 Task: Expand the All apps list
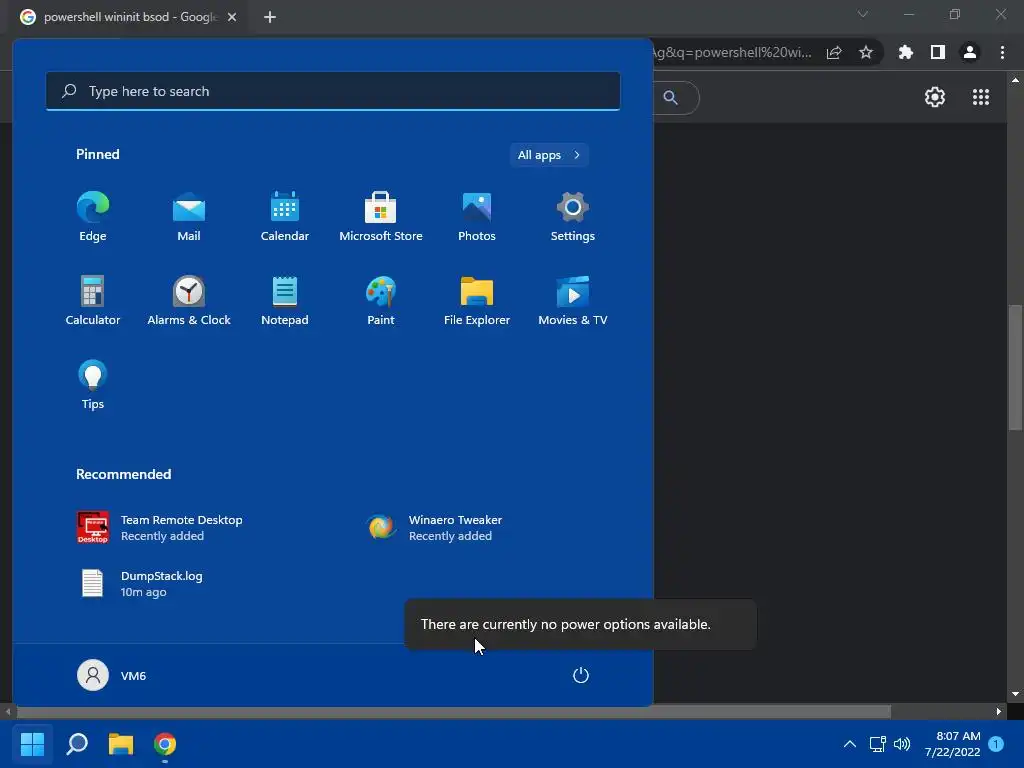[549, 155]
